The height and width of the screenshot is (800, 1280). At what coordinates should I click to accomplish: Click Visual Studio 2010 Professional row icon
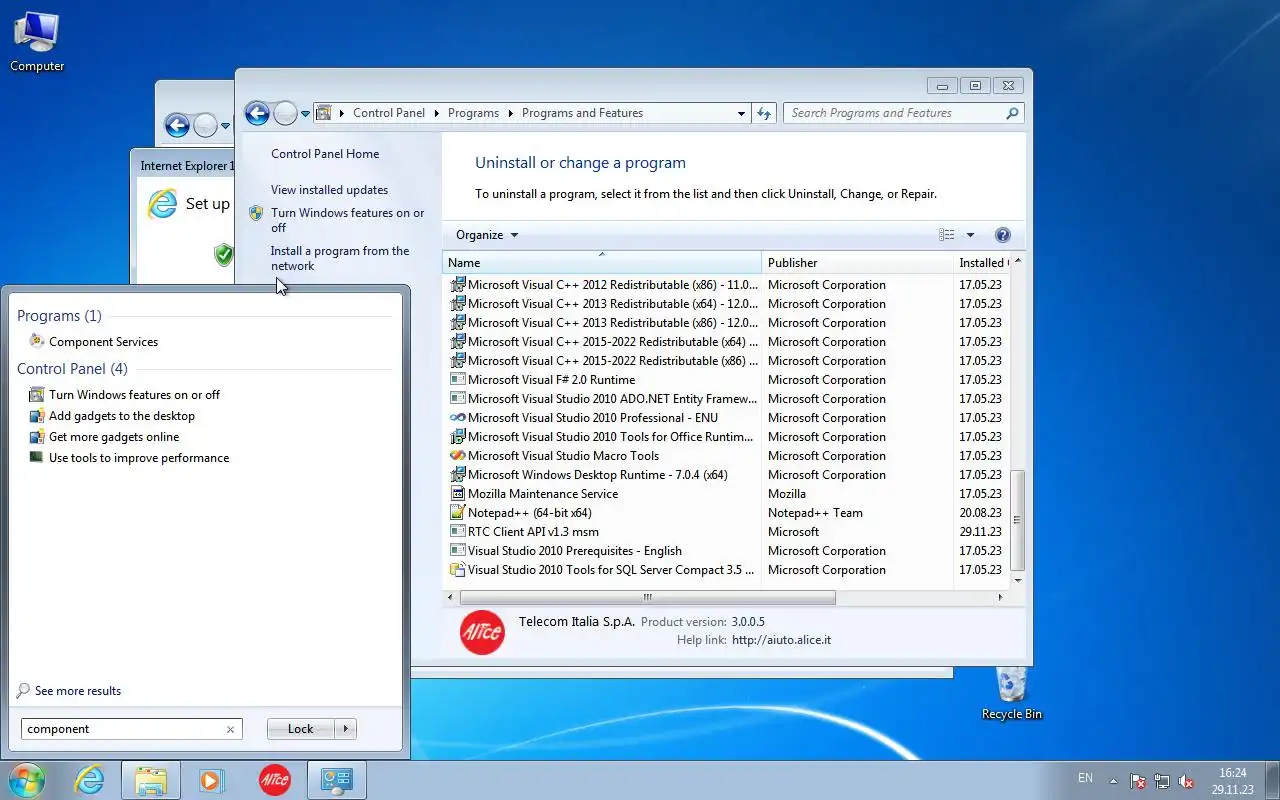point(458,417)
